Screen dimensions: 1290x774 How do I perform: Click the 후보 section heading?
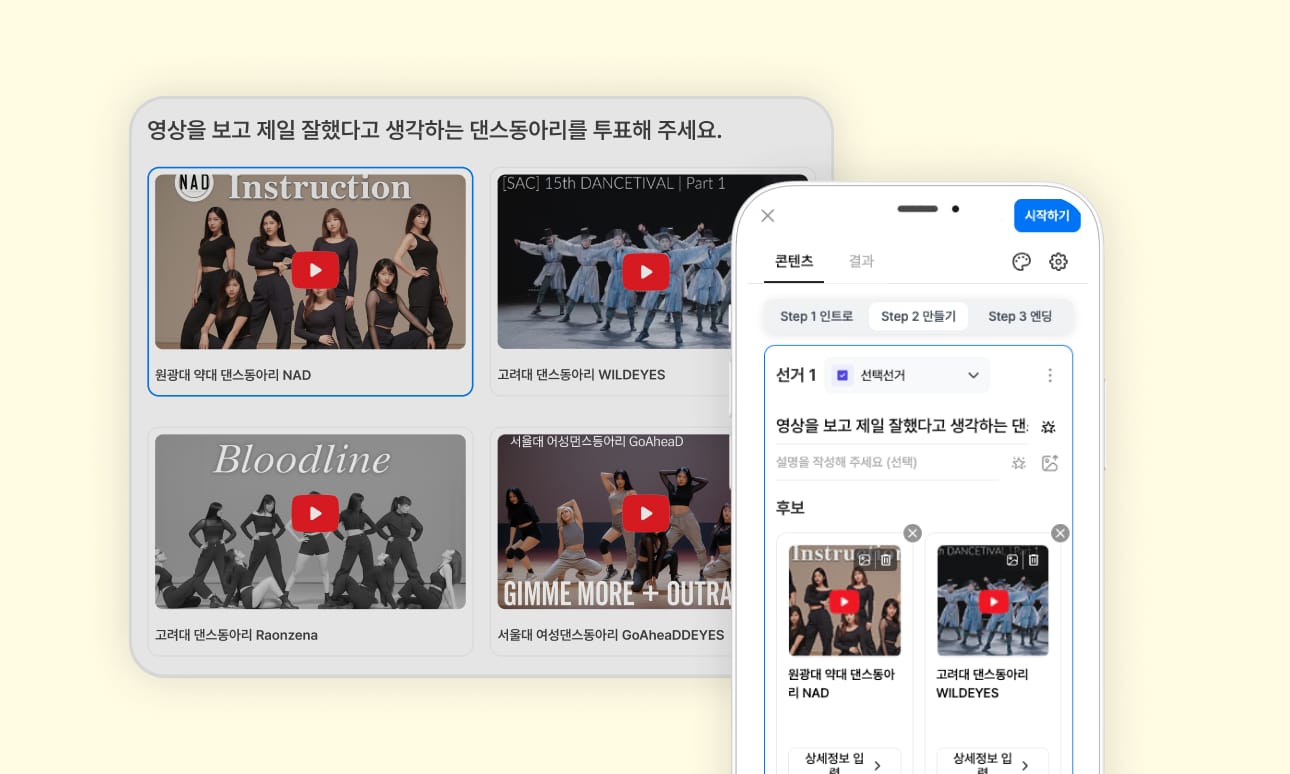[790, 508]
